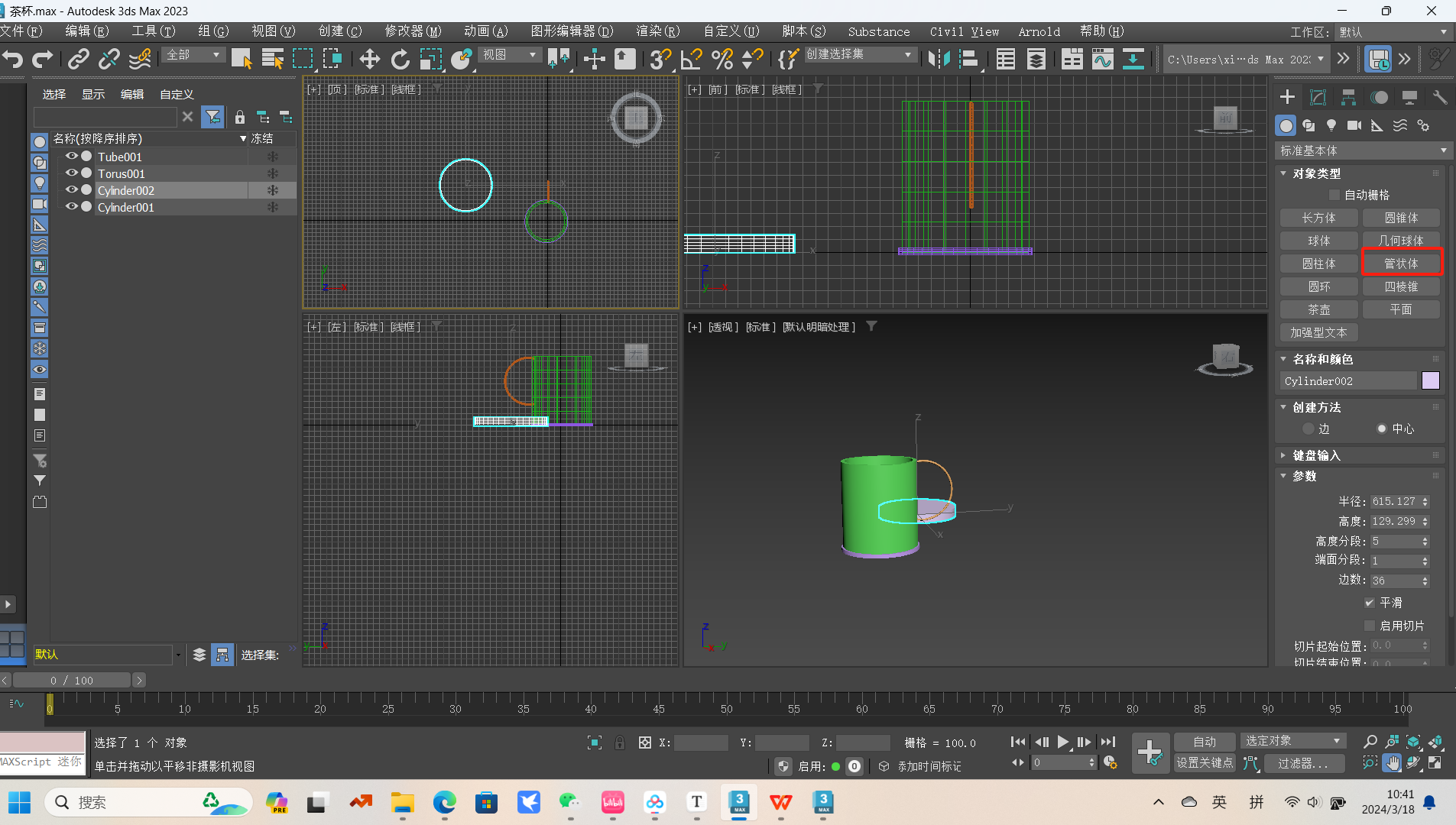Toggle the Angle Snap tool
This screenshot has width=1456, height=825.
(691, 59)
